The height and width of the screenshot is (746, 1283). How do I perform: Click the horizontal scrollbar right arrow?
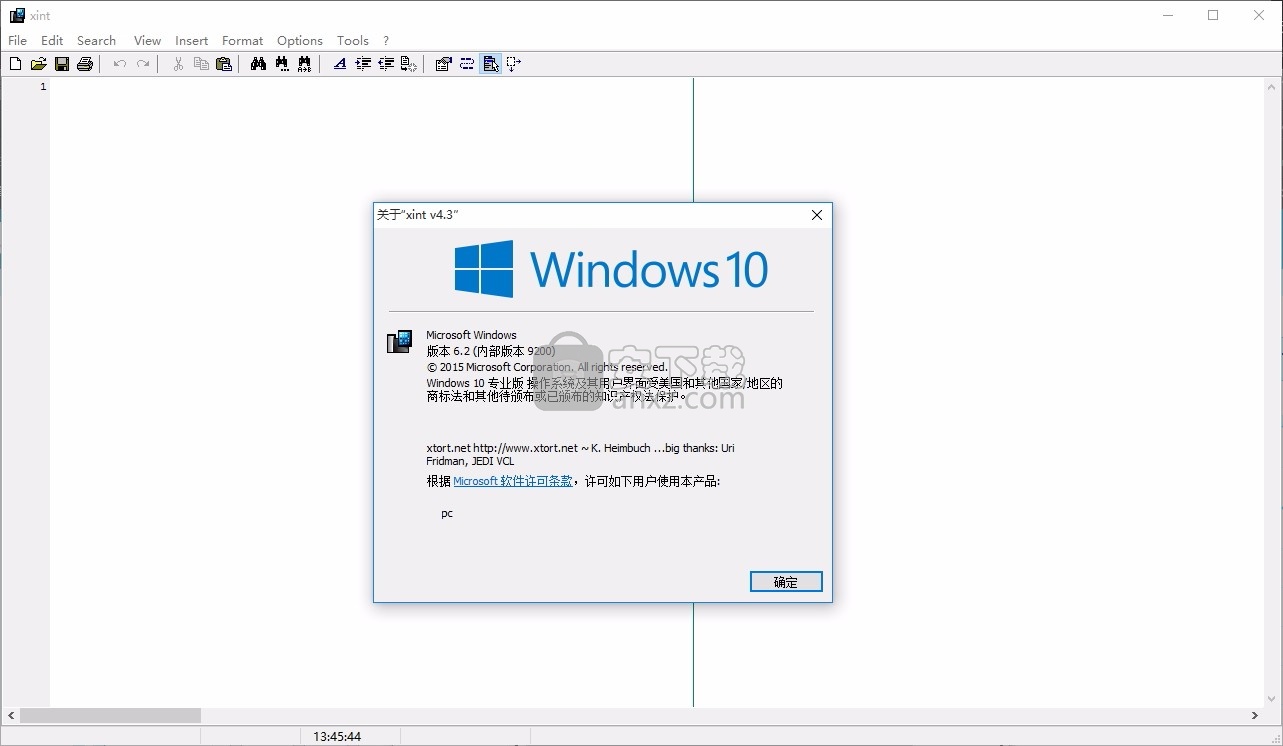(1256, 716)
